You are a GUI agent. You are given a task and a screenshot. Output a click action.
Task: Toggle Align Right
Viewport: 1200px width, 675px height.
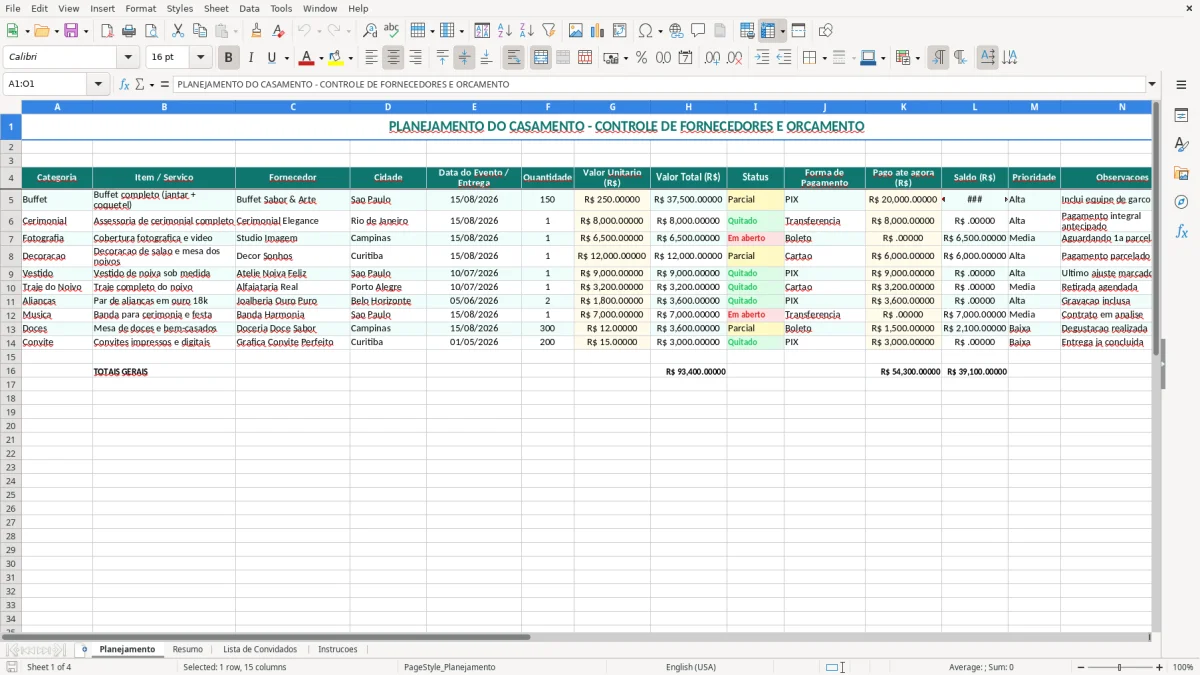pyautogui.click(x=415, y=58)
